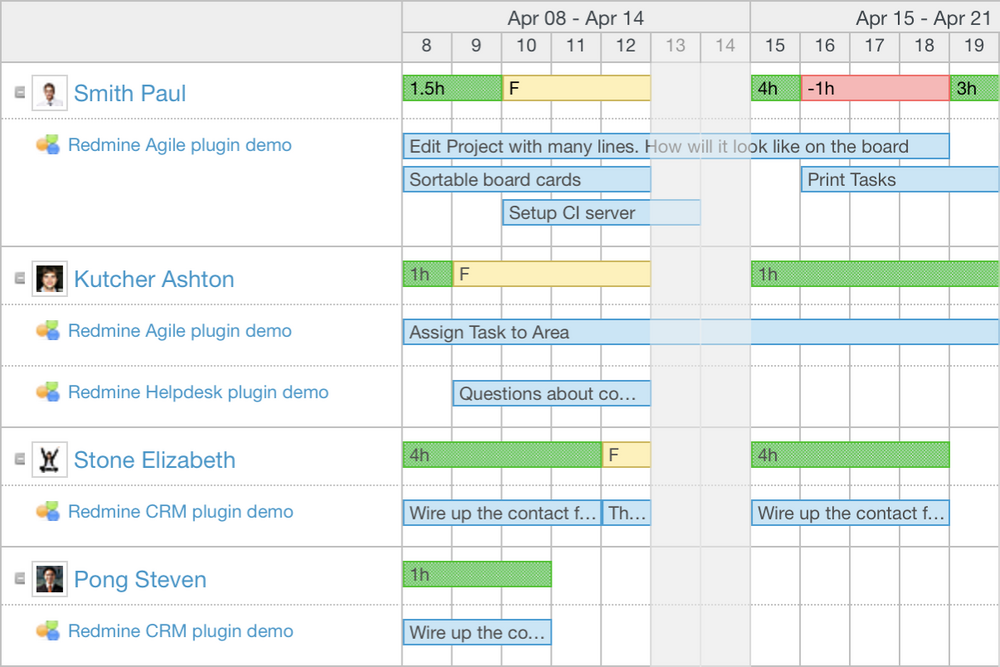Open Smith Paul user link
Image resolution: width=1000 pixels, height=667 pixels.
point(130,93)
